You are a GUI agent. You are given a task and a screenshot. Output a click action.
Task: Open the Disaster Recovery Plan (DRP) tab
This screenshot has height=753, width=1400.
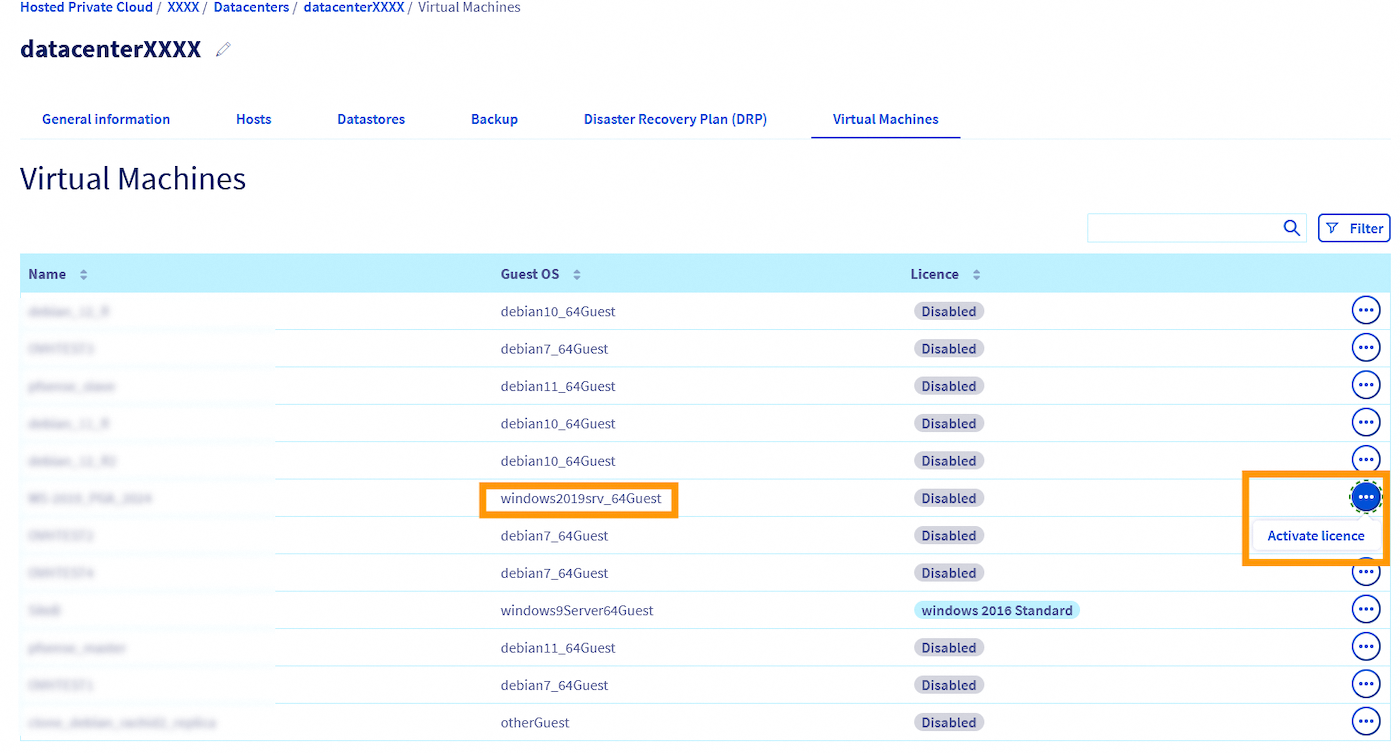click(x=675, y=119)
